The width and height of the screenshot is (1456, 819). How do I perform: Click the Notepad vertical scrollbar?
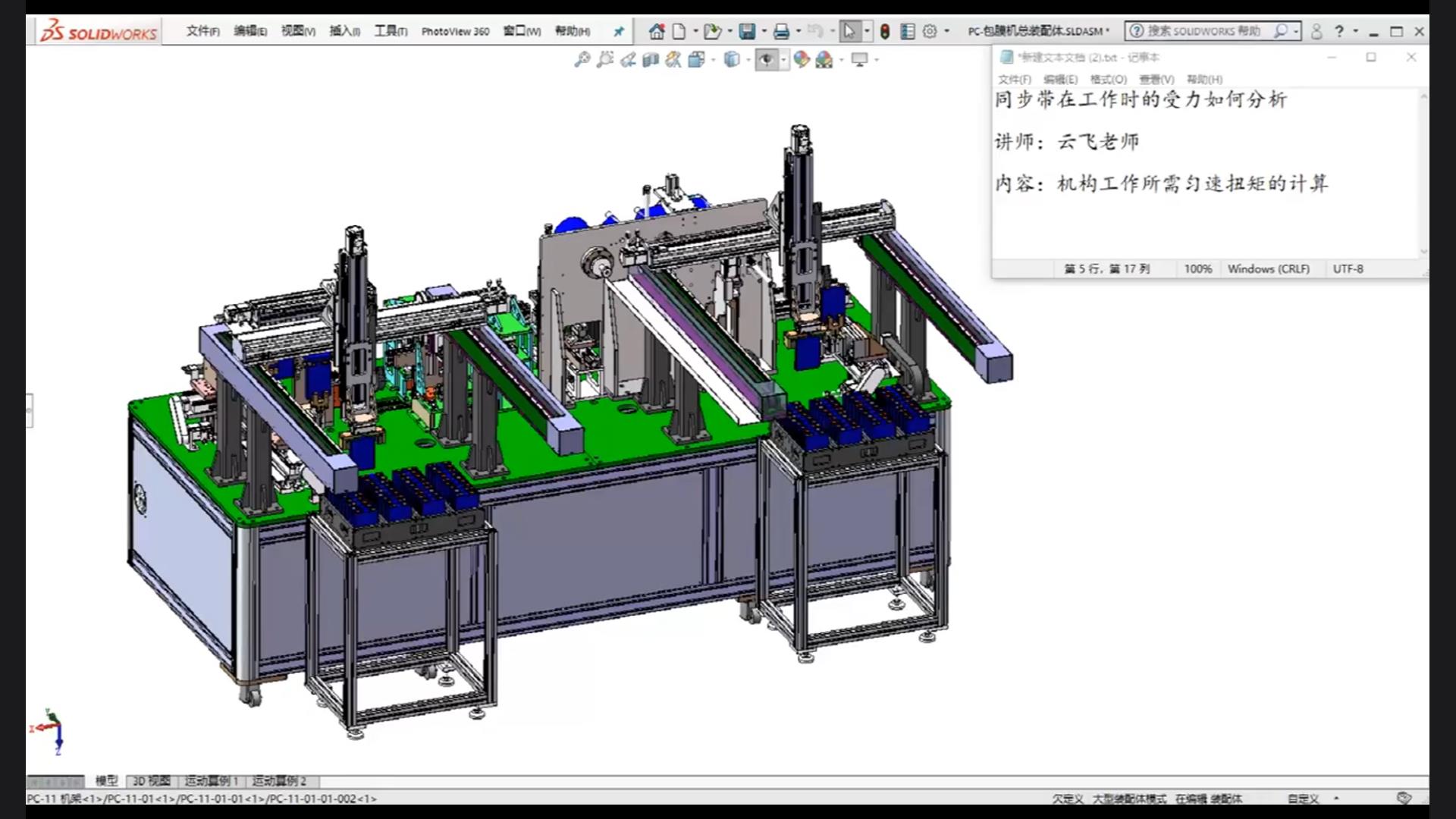point(1423,174)
